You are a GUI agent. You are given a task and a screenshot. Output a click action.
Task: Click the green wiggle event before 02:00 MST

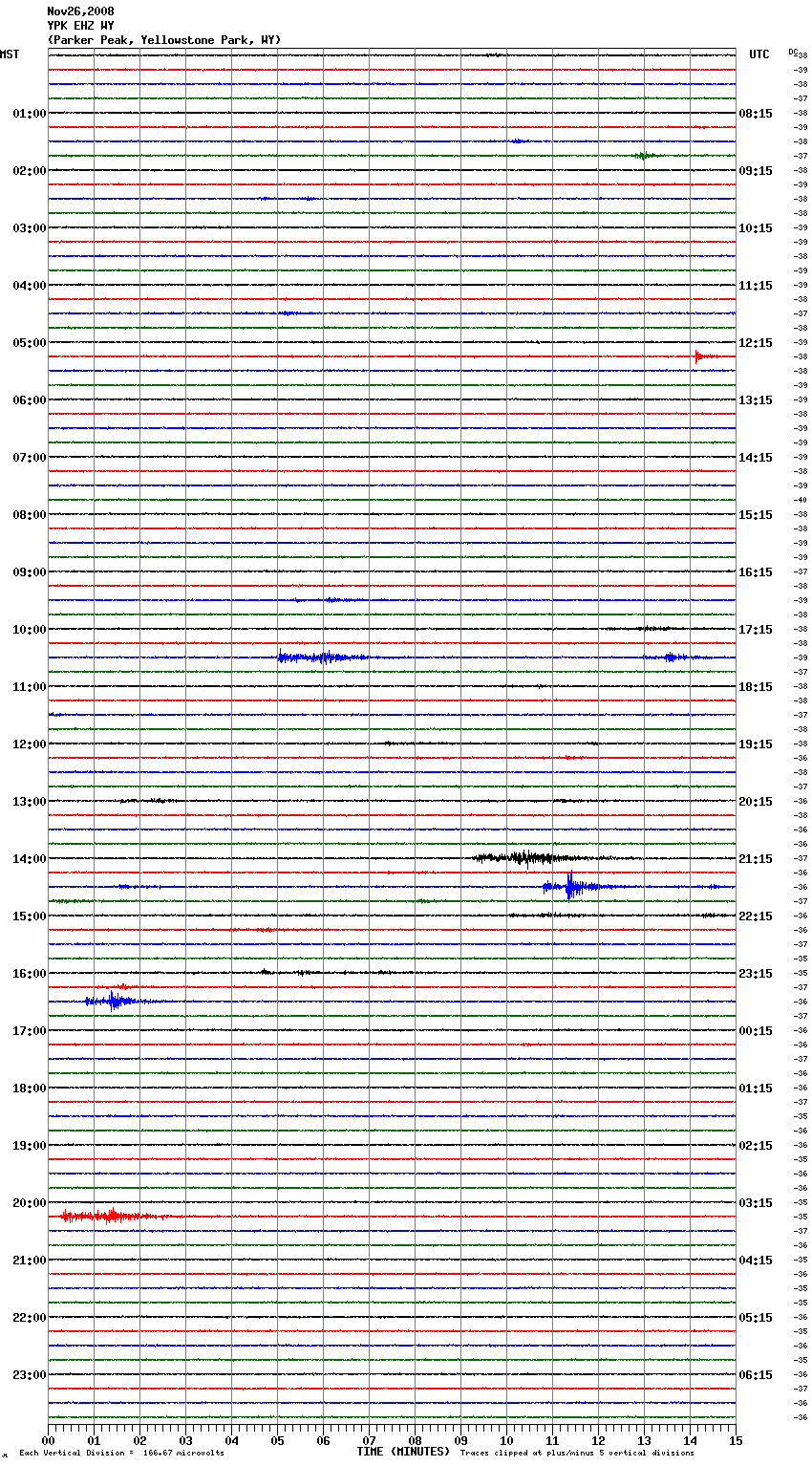[x=647, y=156]
